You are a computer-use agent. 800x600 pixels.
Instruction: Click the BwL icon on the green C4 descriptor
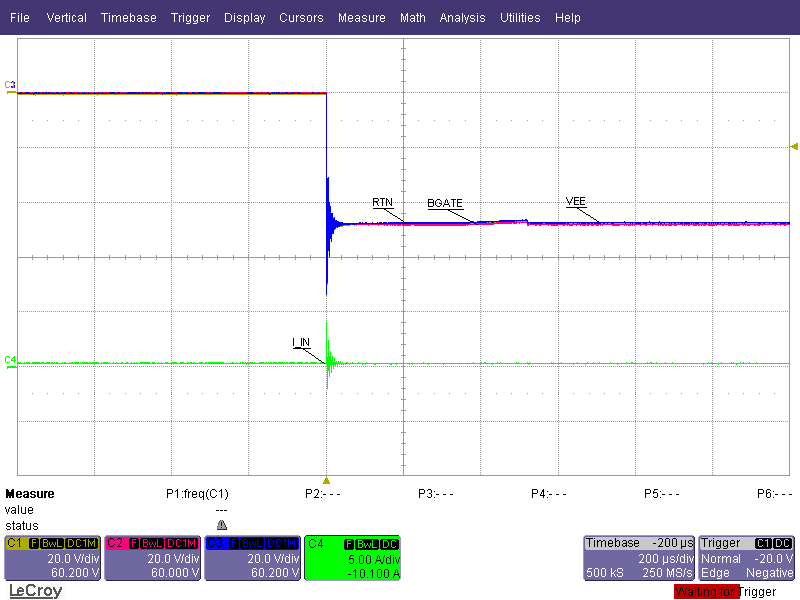tap(365, 541)
